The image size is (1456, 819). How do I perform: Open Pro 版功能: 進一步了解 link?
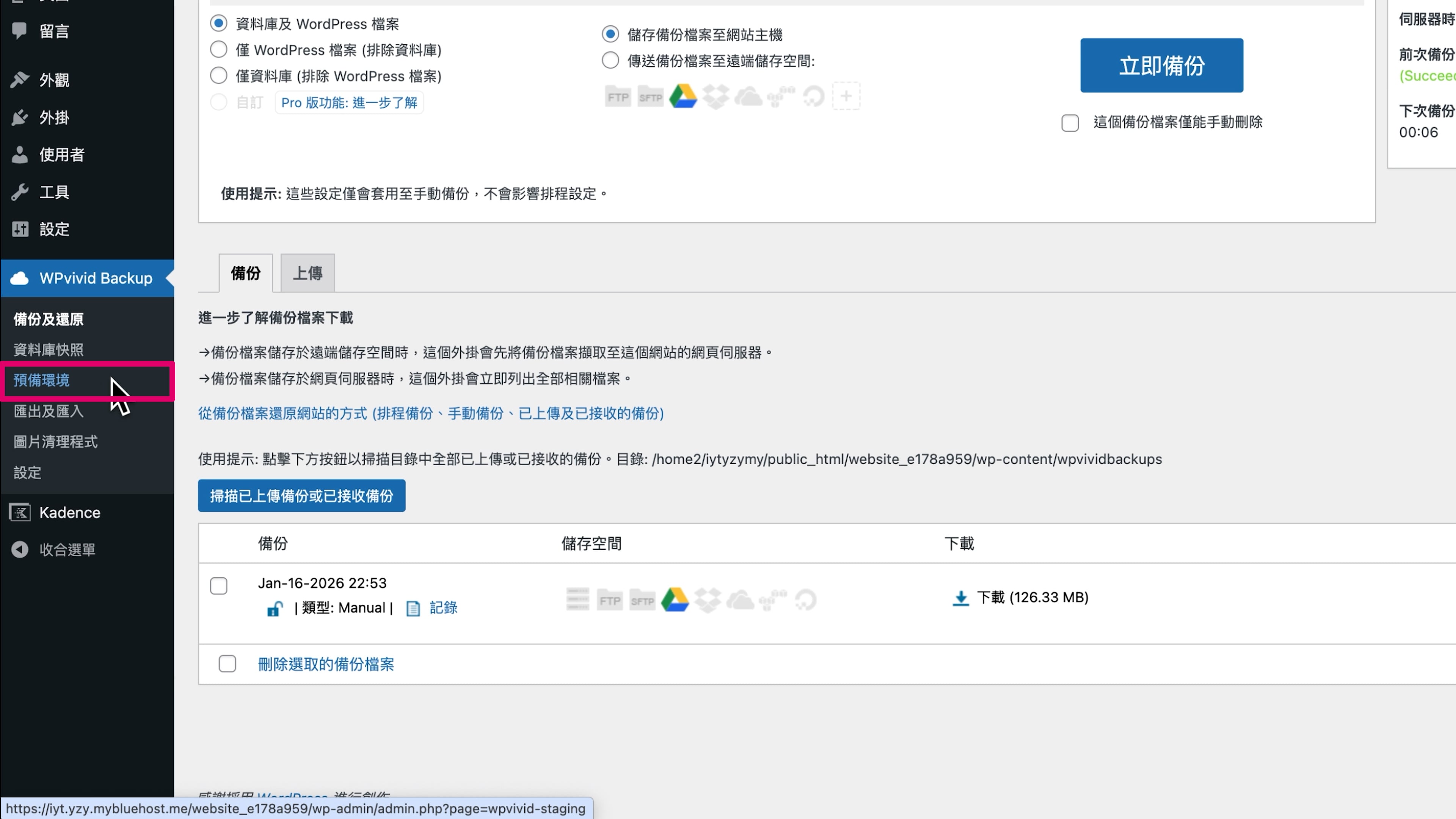click(x=349, y=103)
